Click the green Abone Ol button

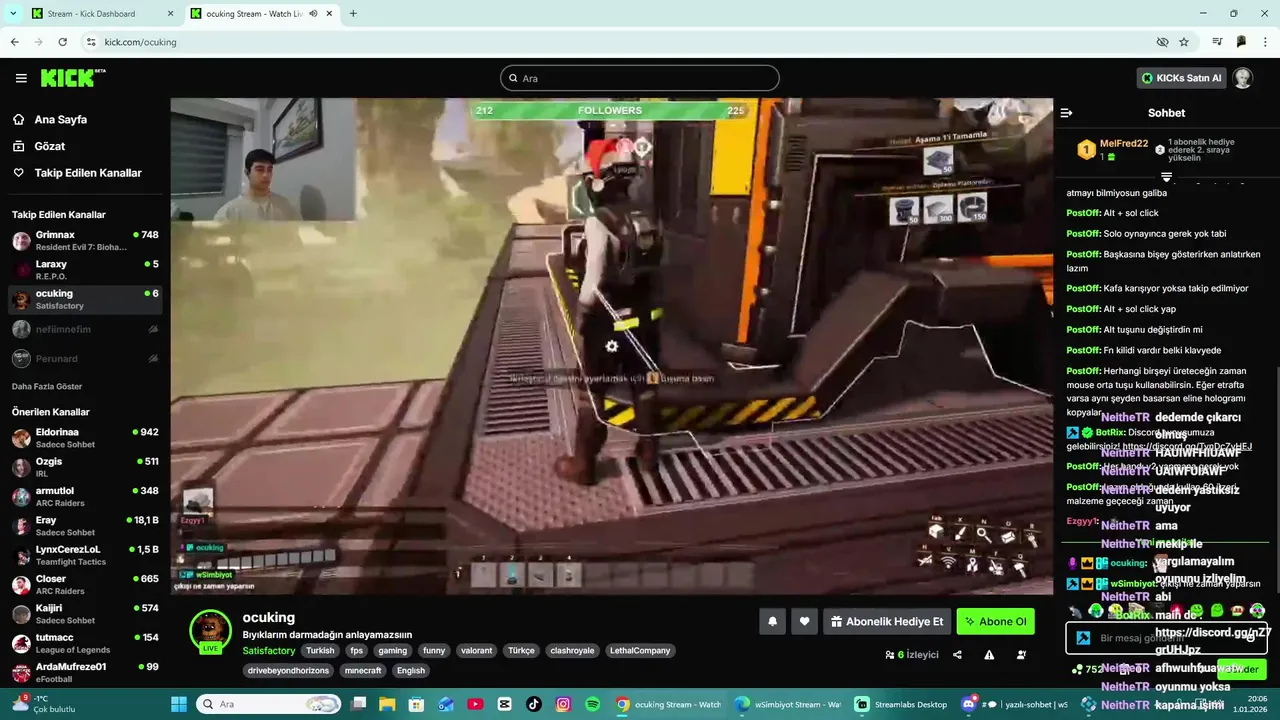point(995,622)
